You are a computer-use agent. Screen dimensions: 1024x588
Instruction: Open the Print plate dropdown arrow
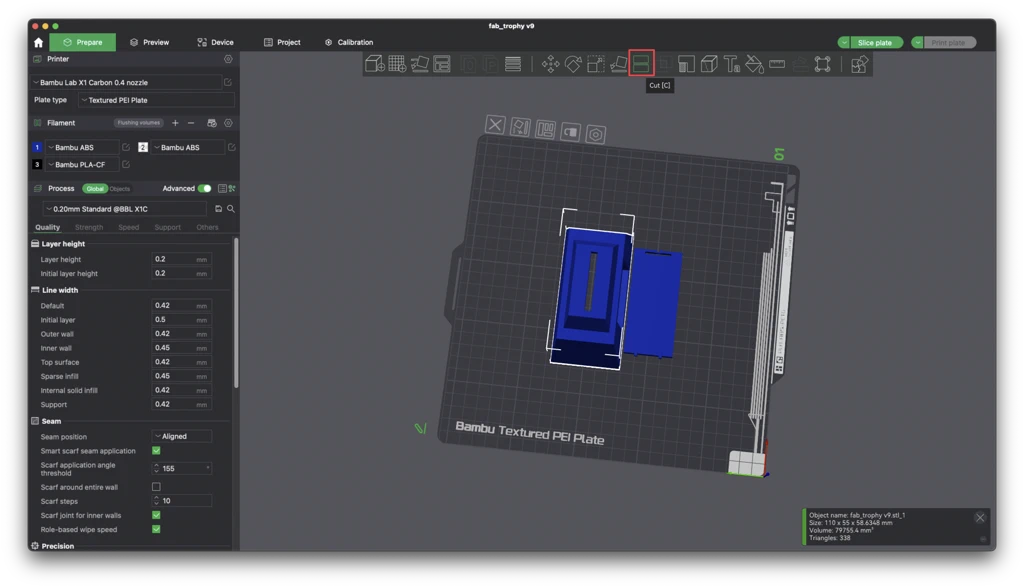click(x=918, y=42)
